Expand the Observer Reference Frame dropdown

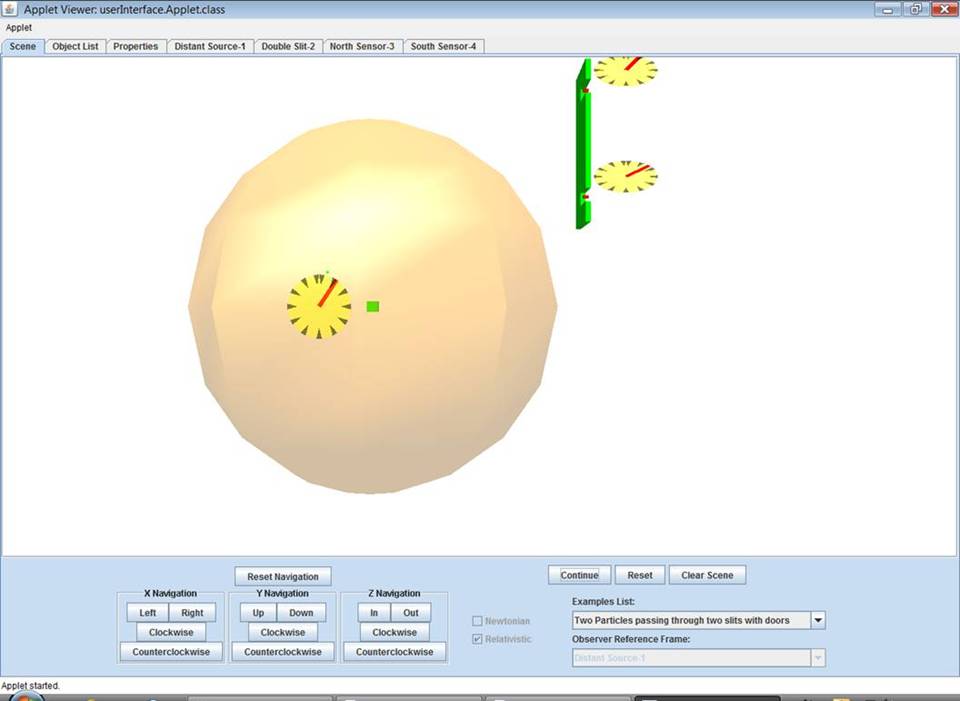(x=816, y=657)
